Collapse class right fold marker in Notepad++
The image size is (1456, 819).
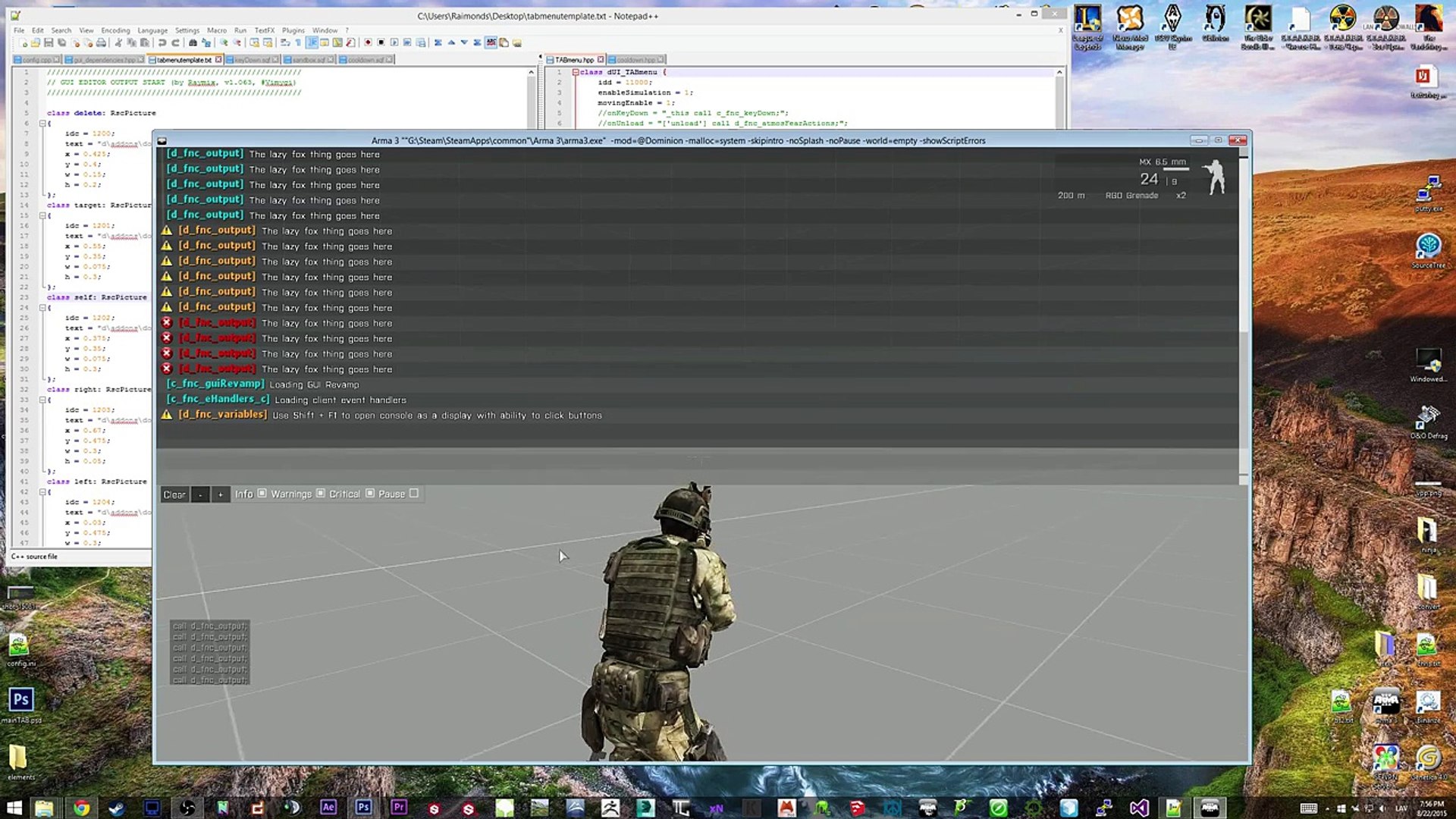(43, 400)
